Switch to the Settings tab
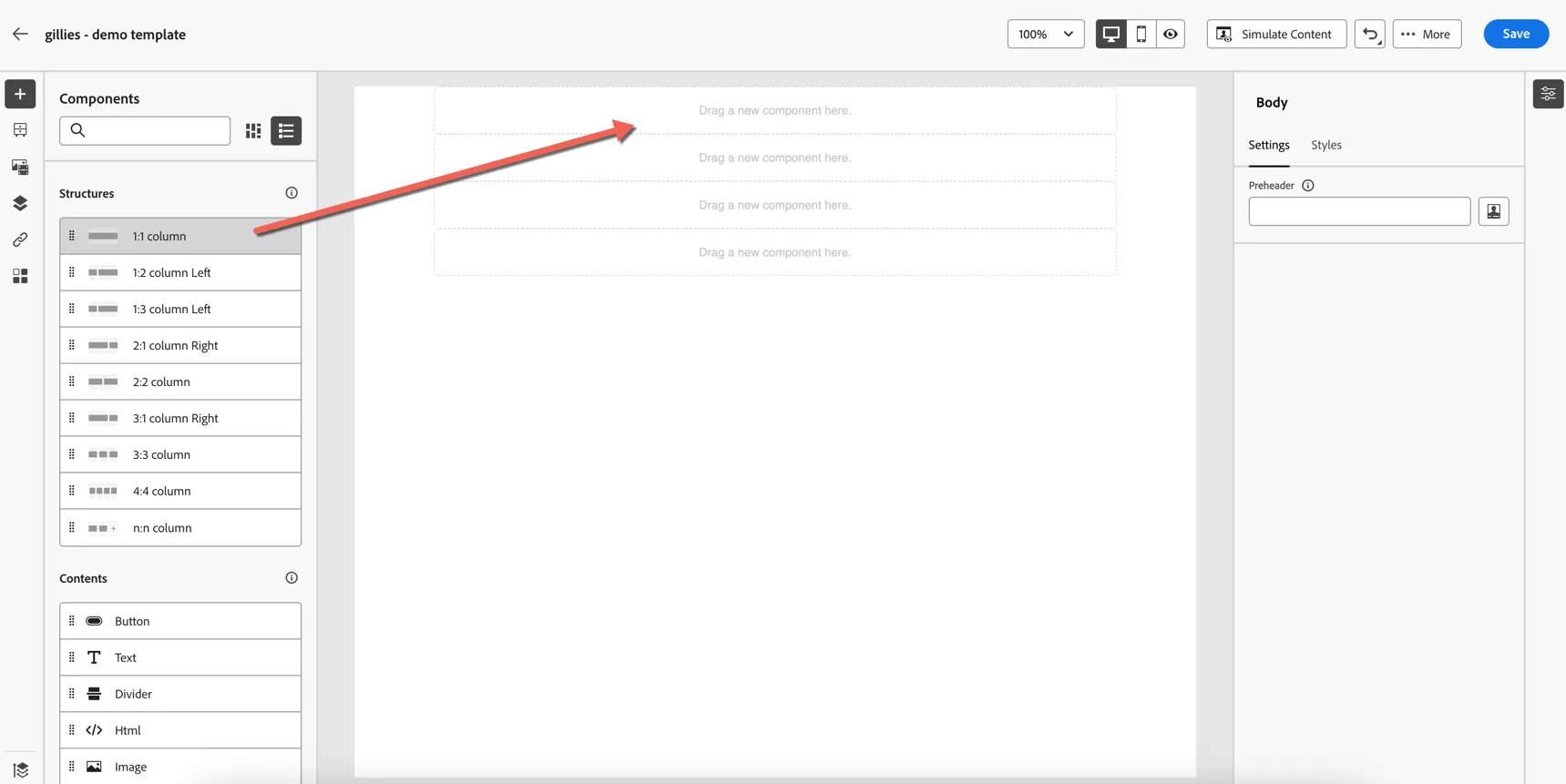 tap(1269, 145)
